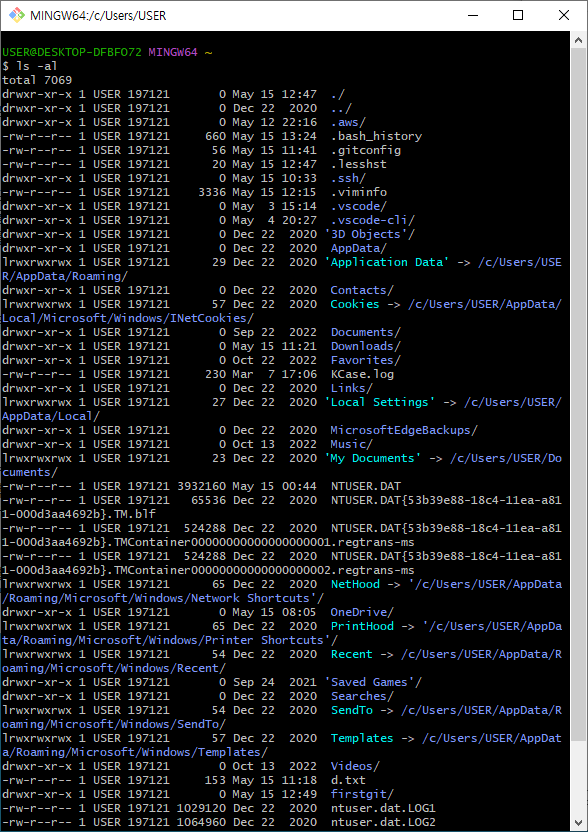The height and width of the screenshot is (832, 588).
Task: Click the MicrosoftEdgeBackups/ directory name
Action: coord(404,430)
